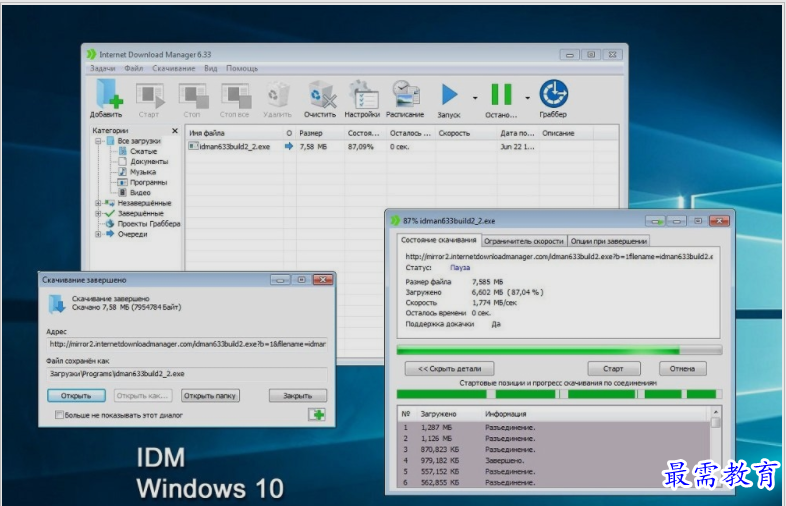
Task: Open the Помощь menu
Action: (242, 68)
